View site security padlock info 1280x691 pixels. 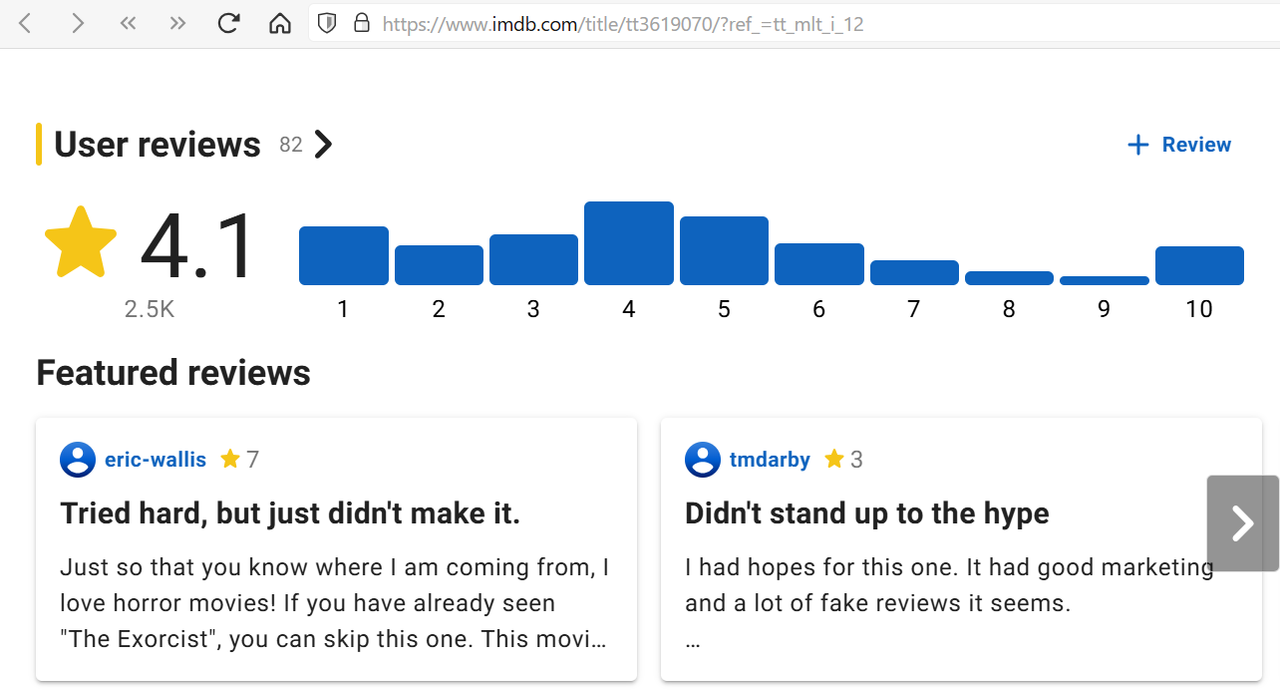pos(361,23)
